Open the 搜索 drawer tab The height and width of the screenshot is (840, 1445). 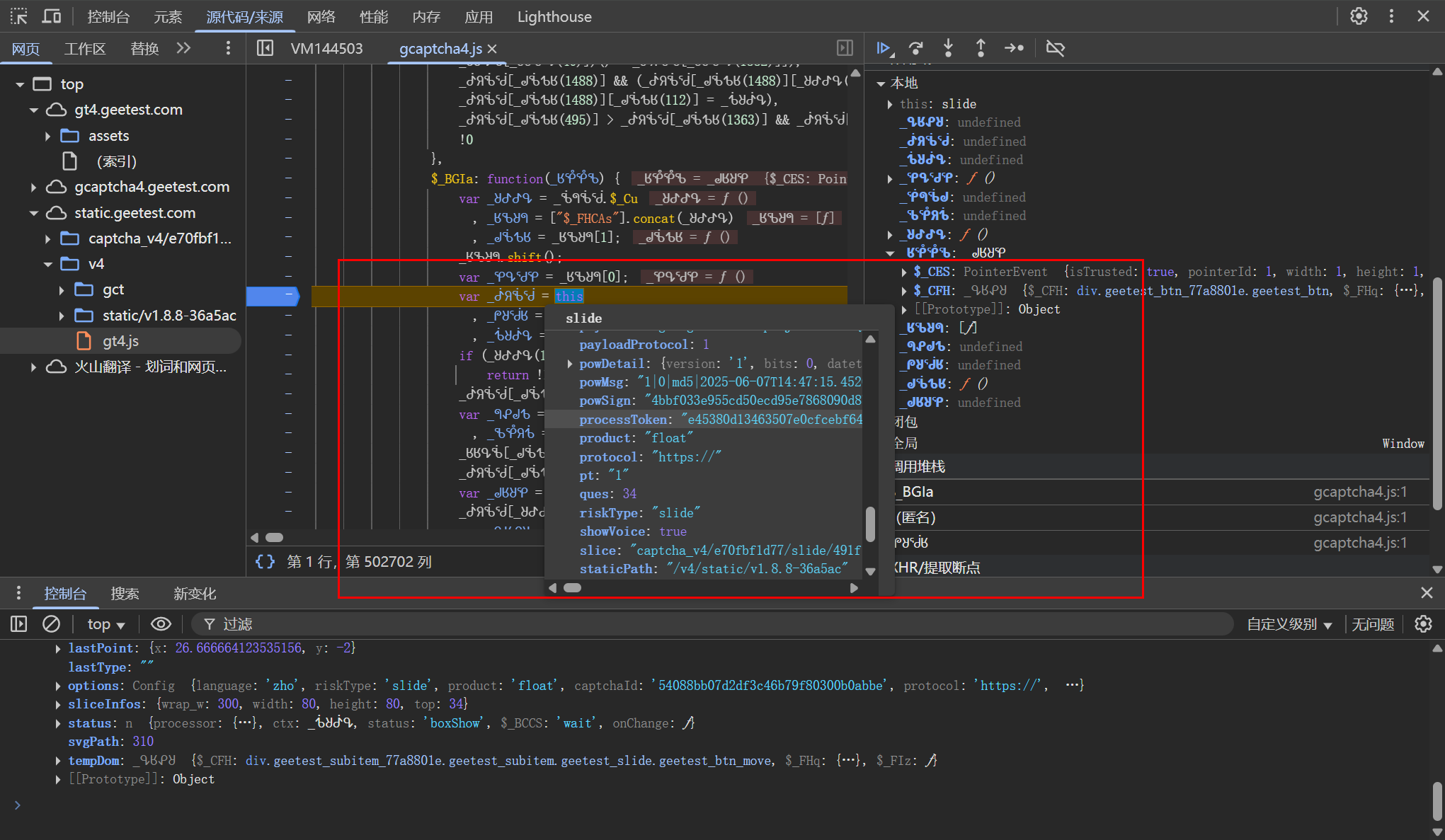coord(125,594)
